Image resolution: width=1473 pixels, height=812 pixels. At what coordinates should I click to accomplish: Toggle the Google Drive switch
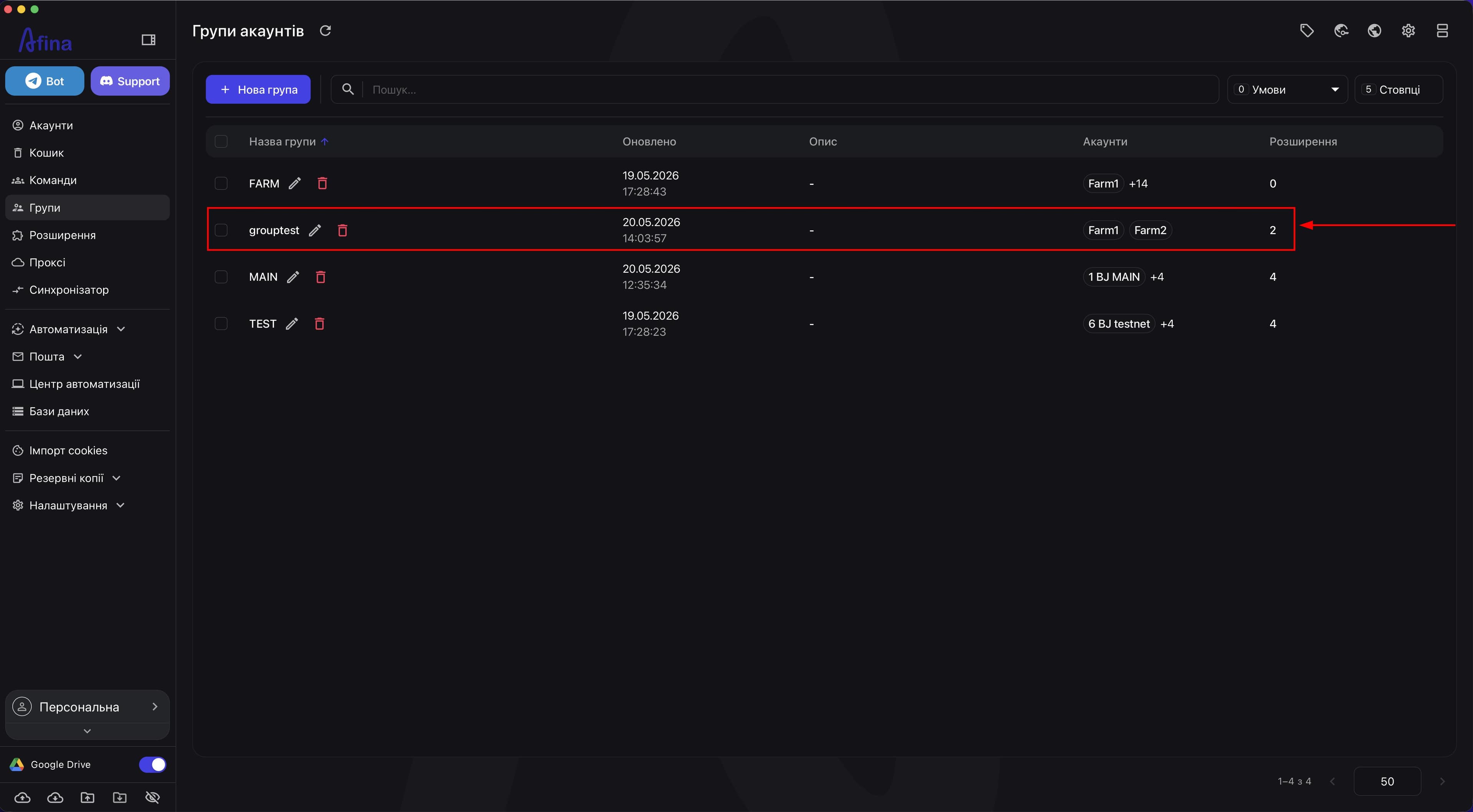click(x=153, y=765)
